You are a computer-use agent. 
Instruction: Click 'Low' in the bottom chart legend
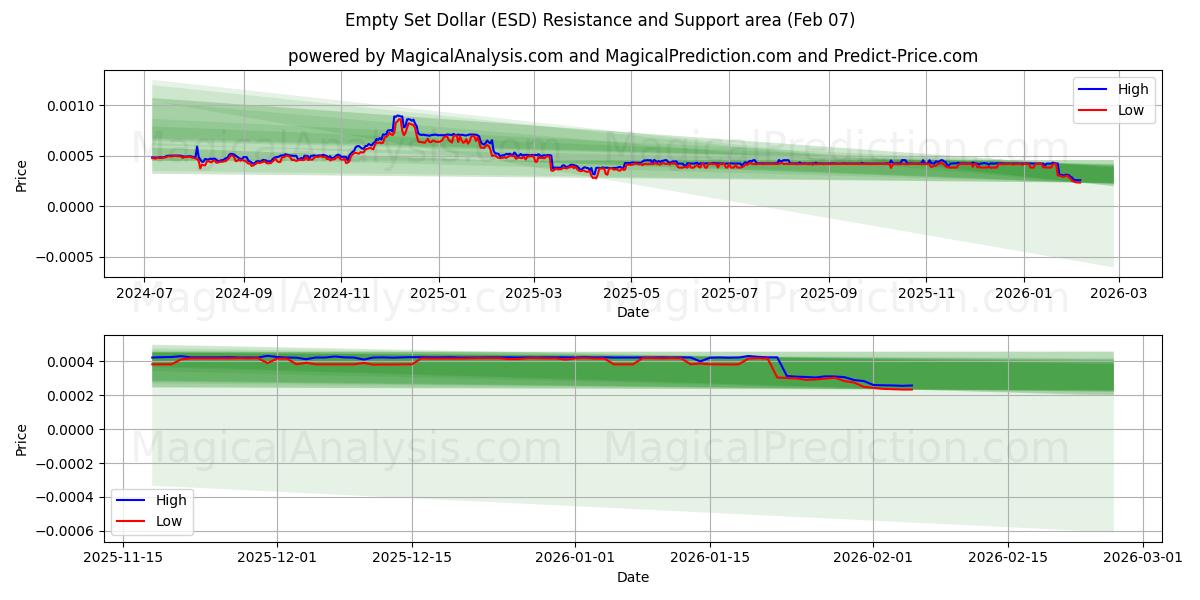click(x=169, y=521)
